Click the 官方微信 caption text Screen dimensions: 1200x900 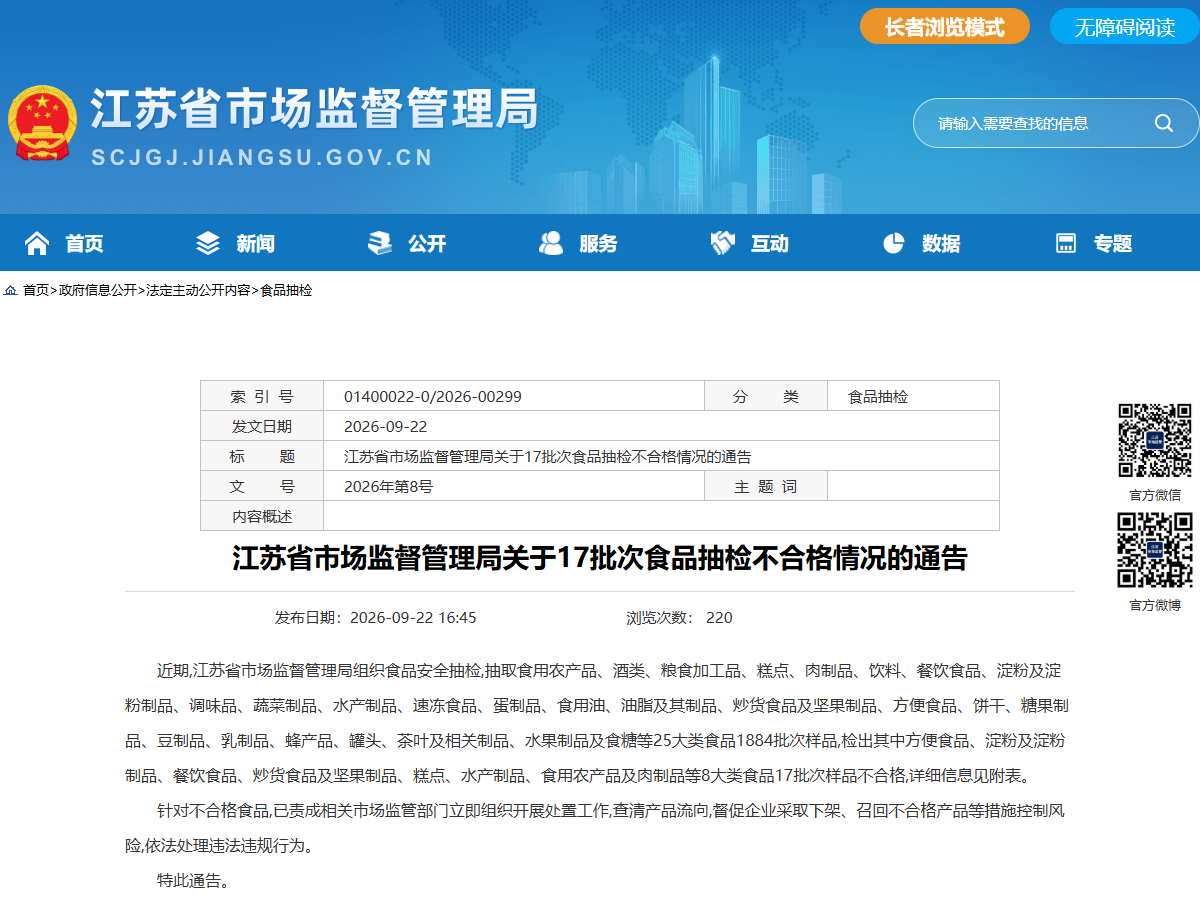1155,495
